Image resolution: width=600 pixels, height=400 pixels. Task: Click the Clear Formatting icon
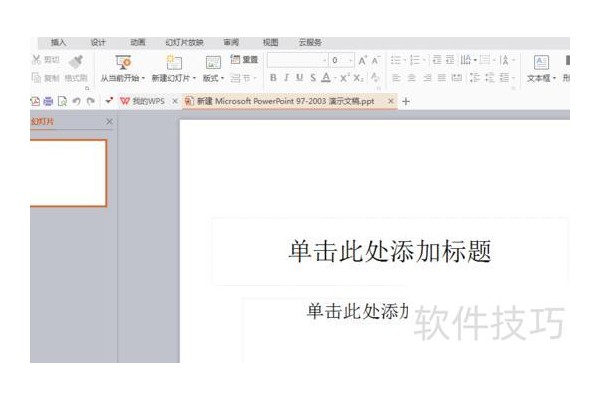pyautogui.click(x=375, y=78)
